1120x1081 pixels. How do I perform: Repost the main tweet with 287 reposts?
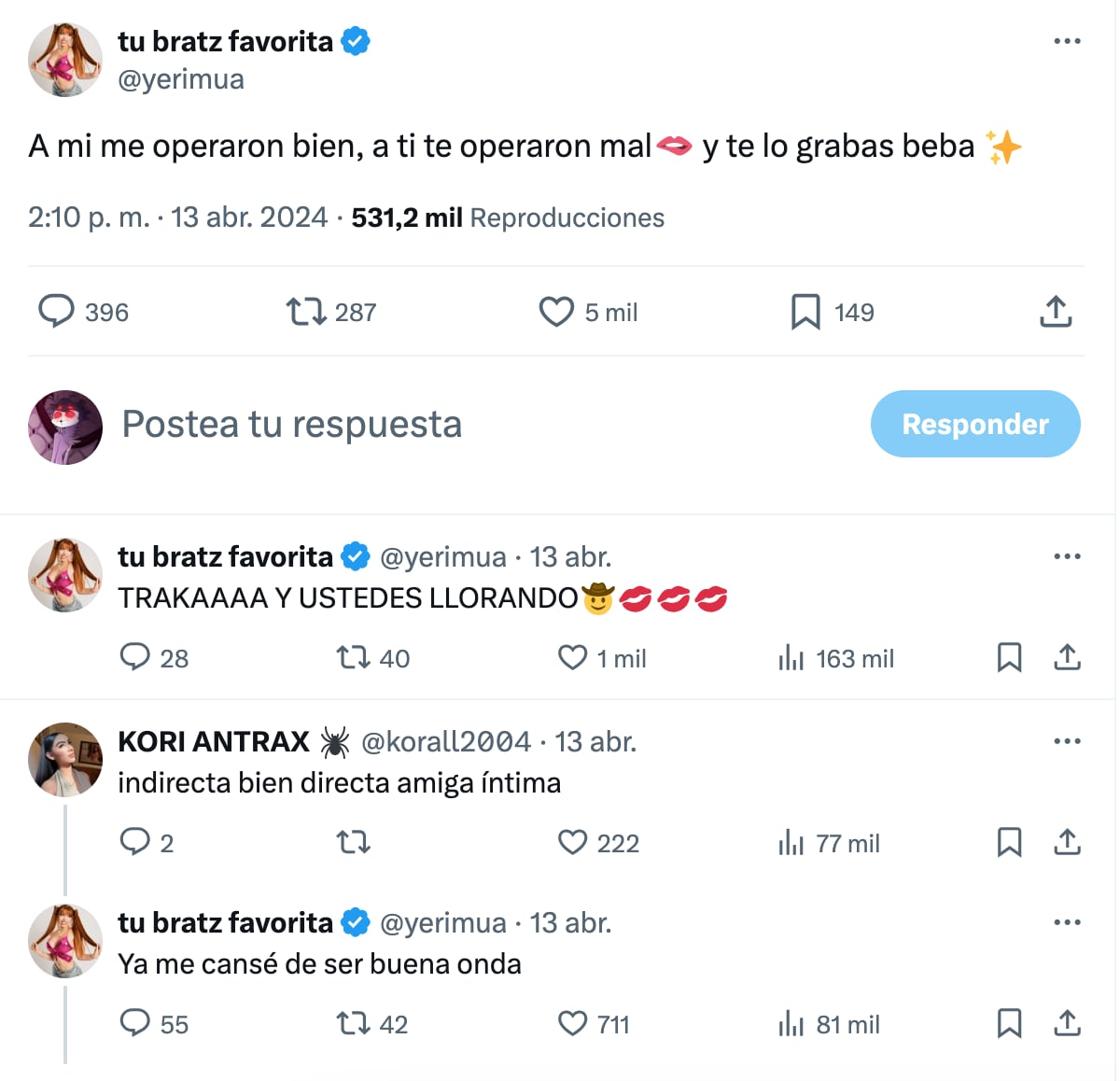305,312
